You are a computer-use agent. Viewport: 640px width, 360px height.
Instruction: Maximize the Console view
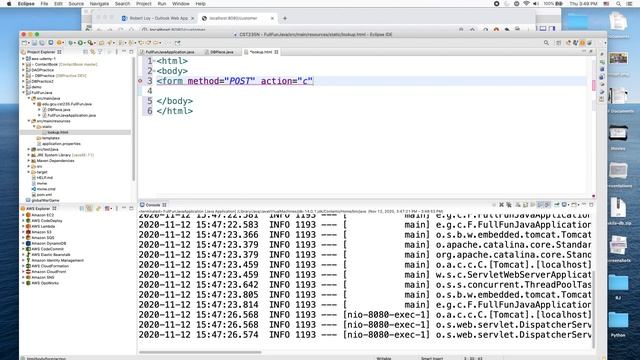pyautogui.click(x=591, y=204)
